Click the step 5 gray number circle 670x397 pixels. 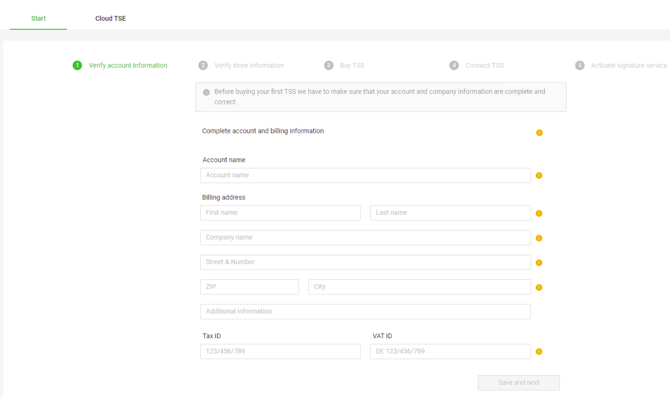(579, 65)
